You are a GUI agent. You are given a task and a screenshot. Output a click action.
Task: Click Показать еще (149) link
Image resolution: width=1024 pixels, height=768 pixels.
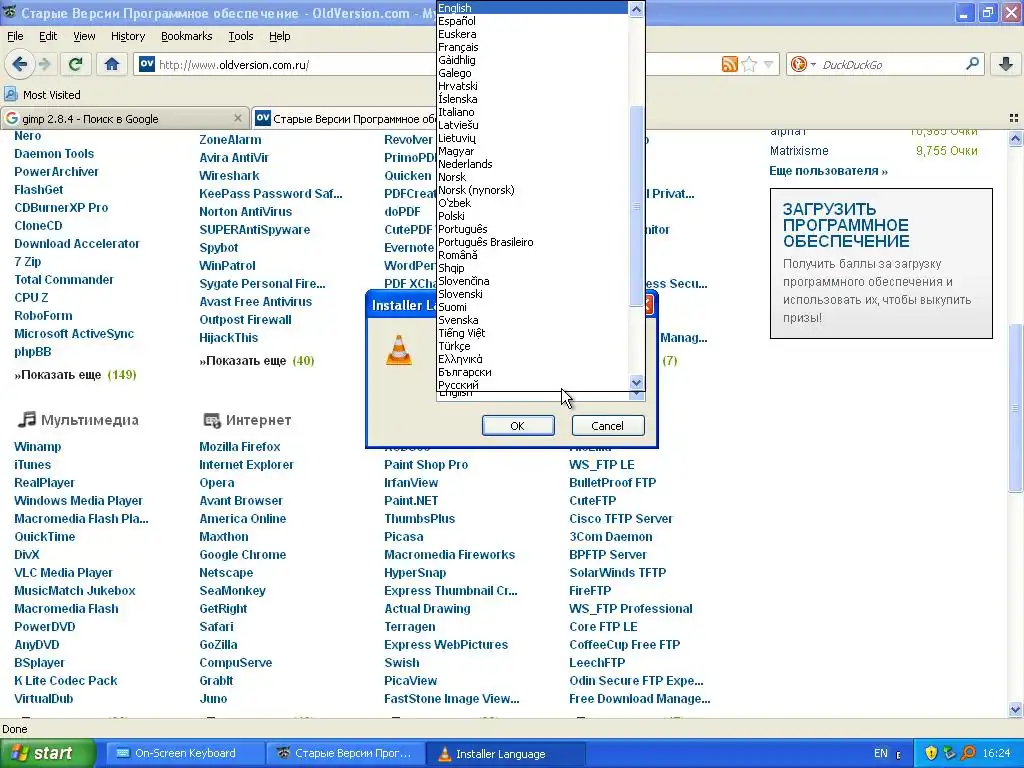(75, 375)
